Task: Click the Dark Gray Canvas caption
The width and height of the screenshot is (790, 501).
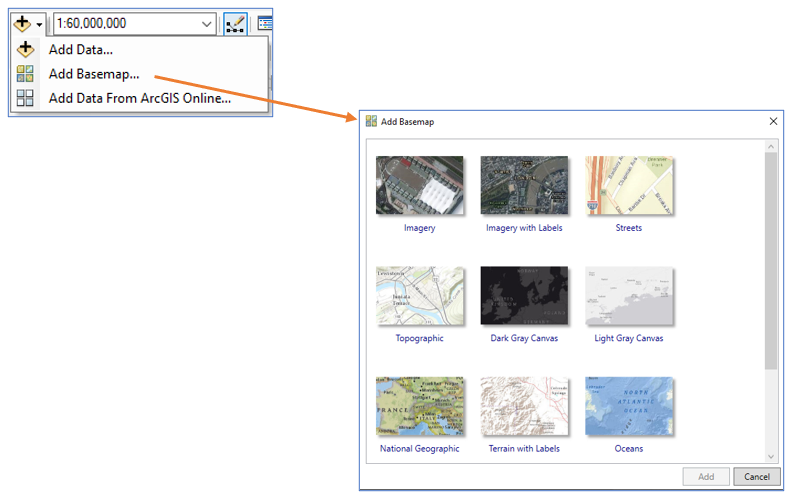Action: [524, 338]
